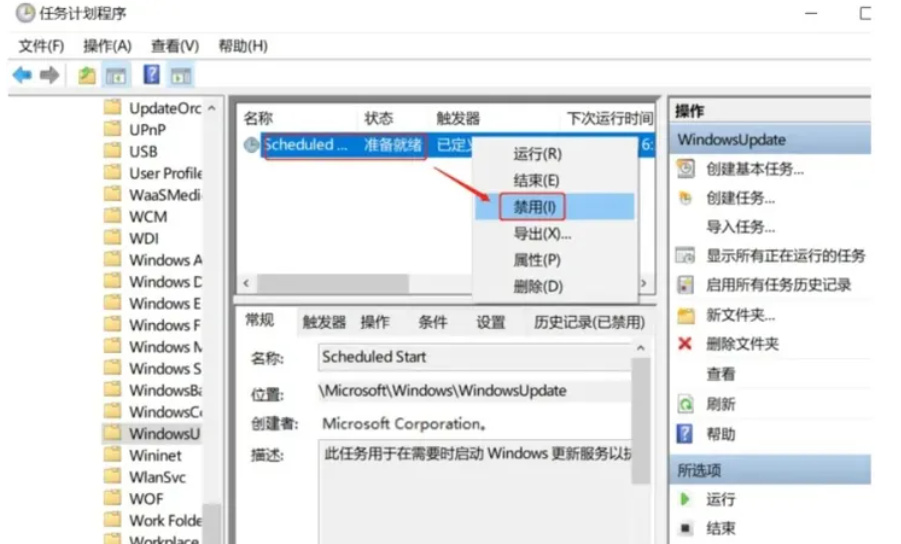Switch to the 条件 tab
901x544 pixels.
[433, 322]
